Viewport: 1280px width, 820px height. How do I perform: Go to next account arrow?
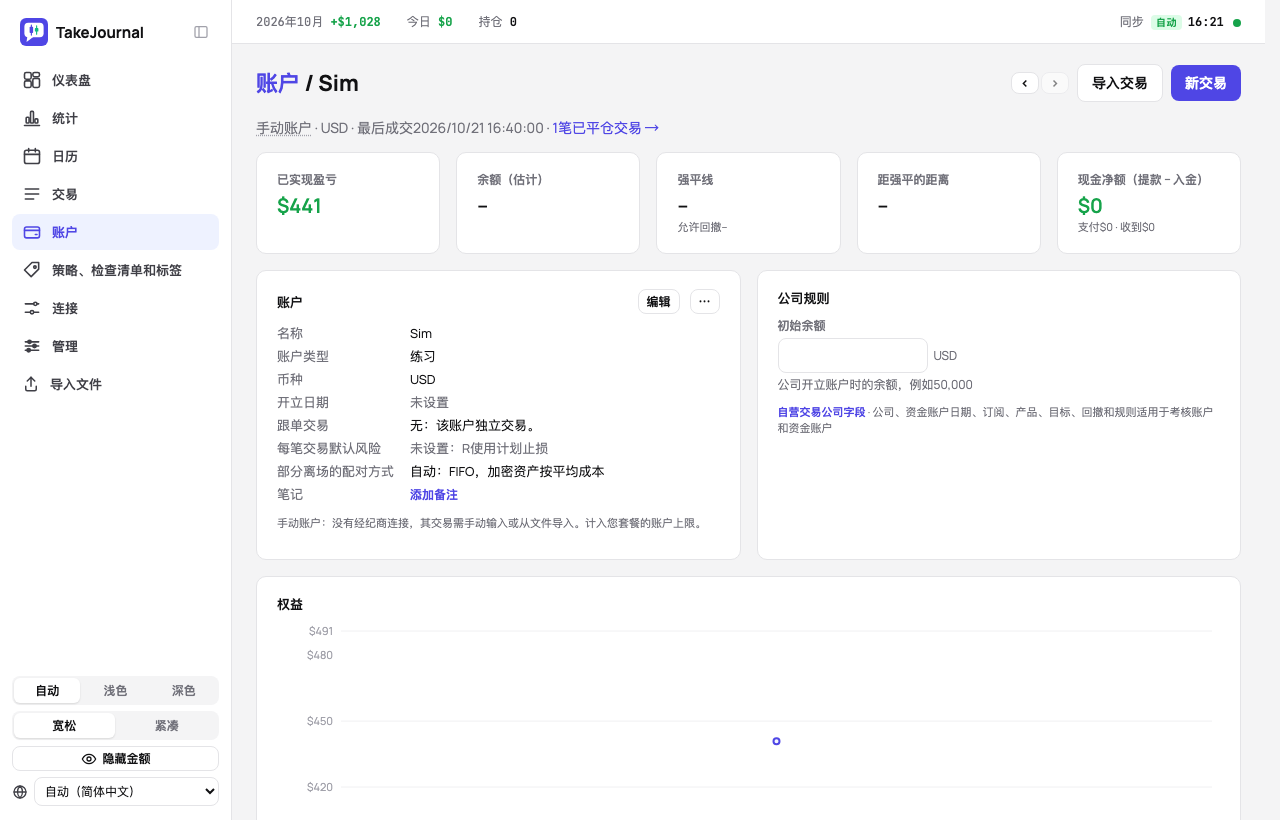point(1055,83)
